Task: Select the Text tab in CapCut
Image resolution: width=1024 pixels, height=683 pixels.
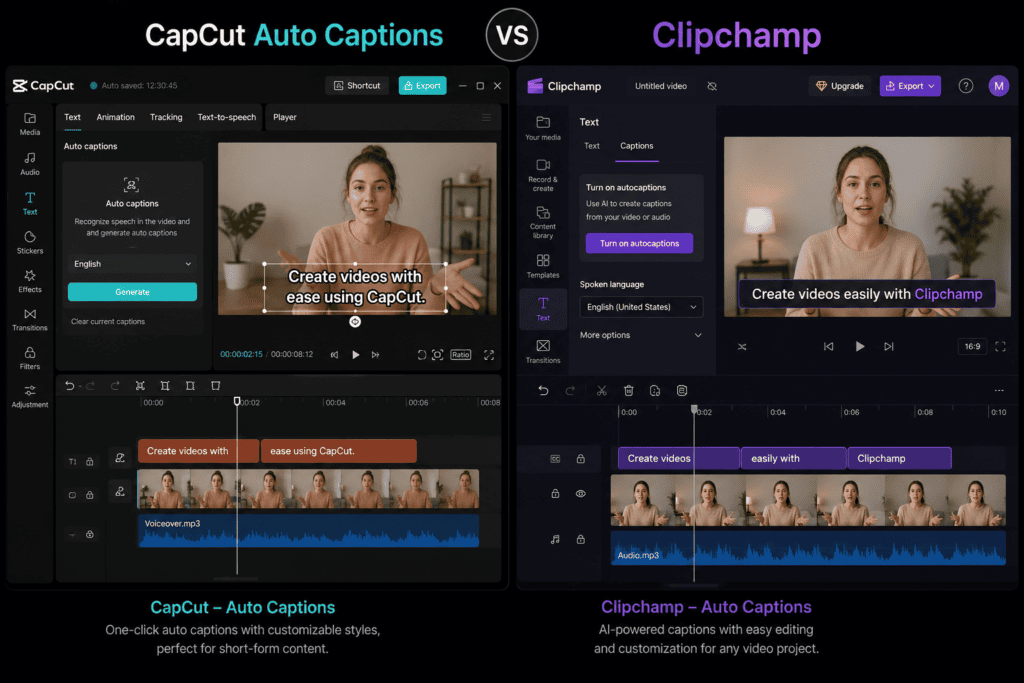Action: click(x=72, y=118)
